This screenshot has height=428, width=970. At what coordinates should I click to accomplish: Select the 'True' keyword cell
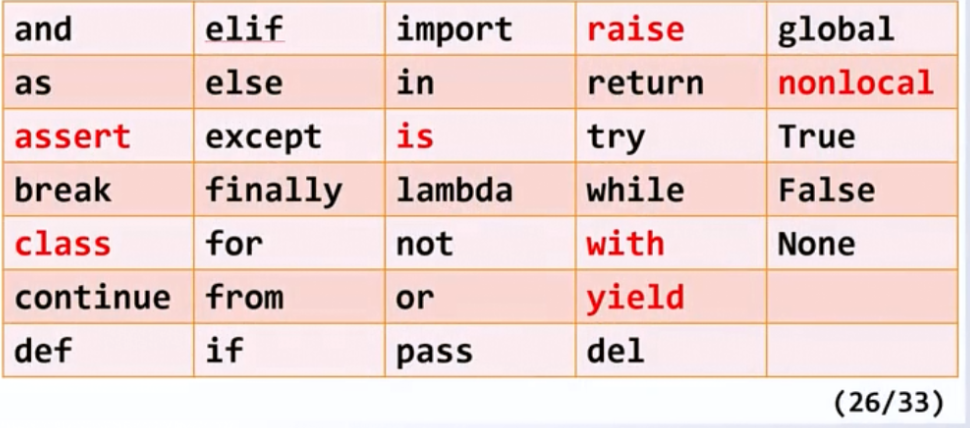pos(816,137)
